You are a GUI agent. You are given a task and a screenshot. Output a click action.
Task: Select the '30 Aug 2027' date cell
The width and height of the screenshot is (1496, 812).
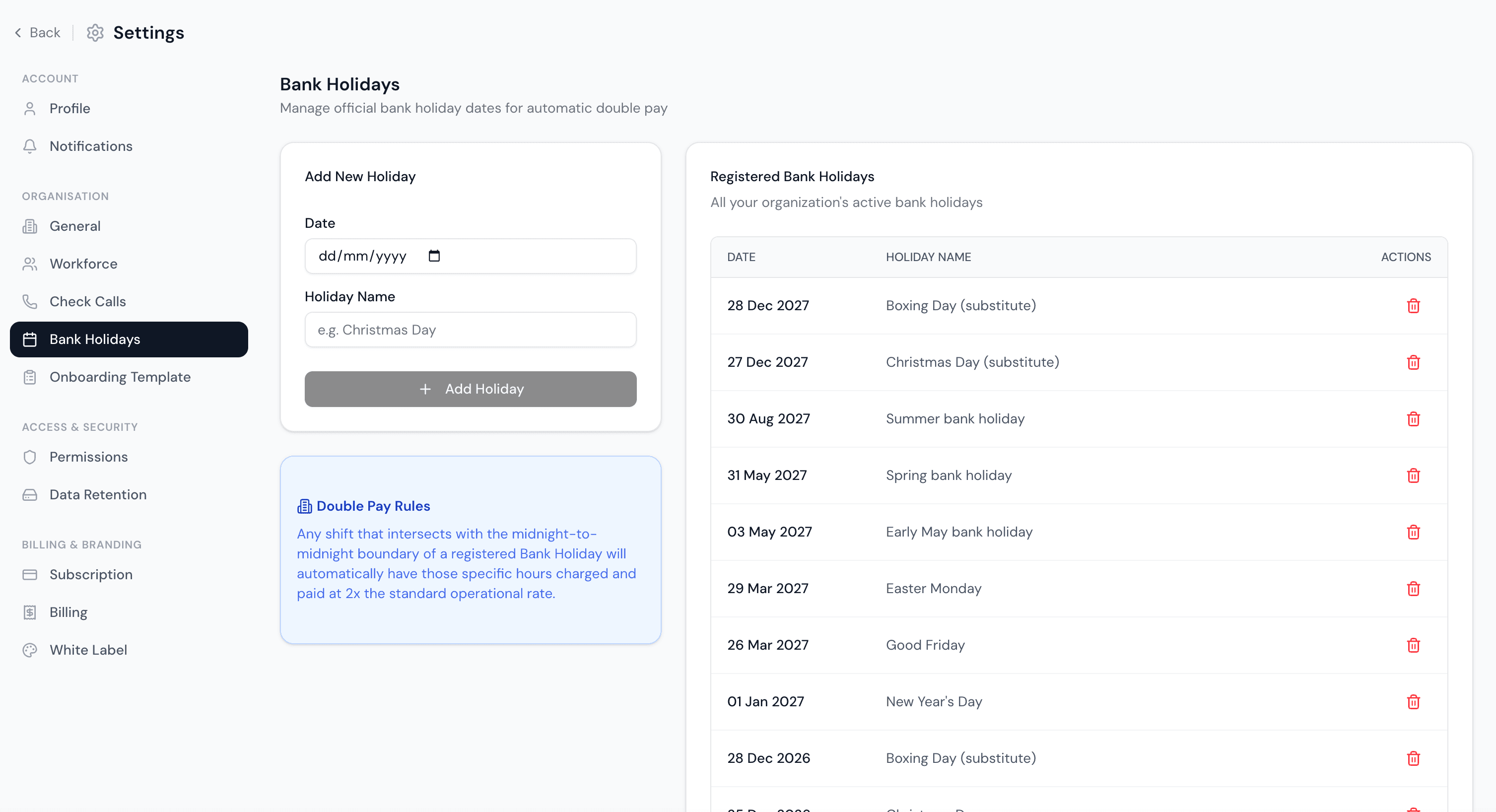768,419
